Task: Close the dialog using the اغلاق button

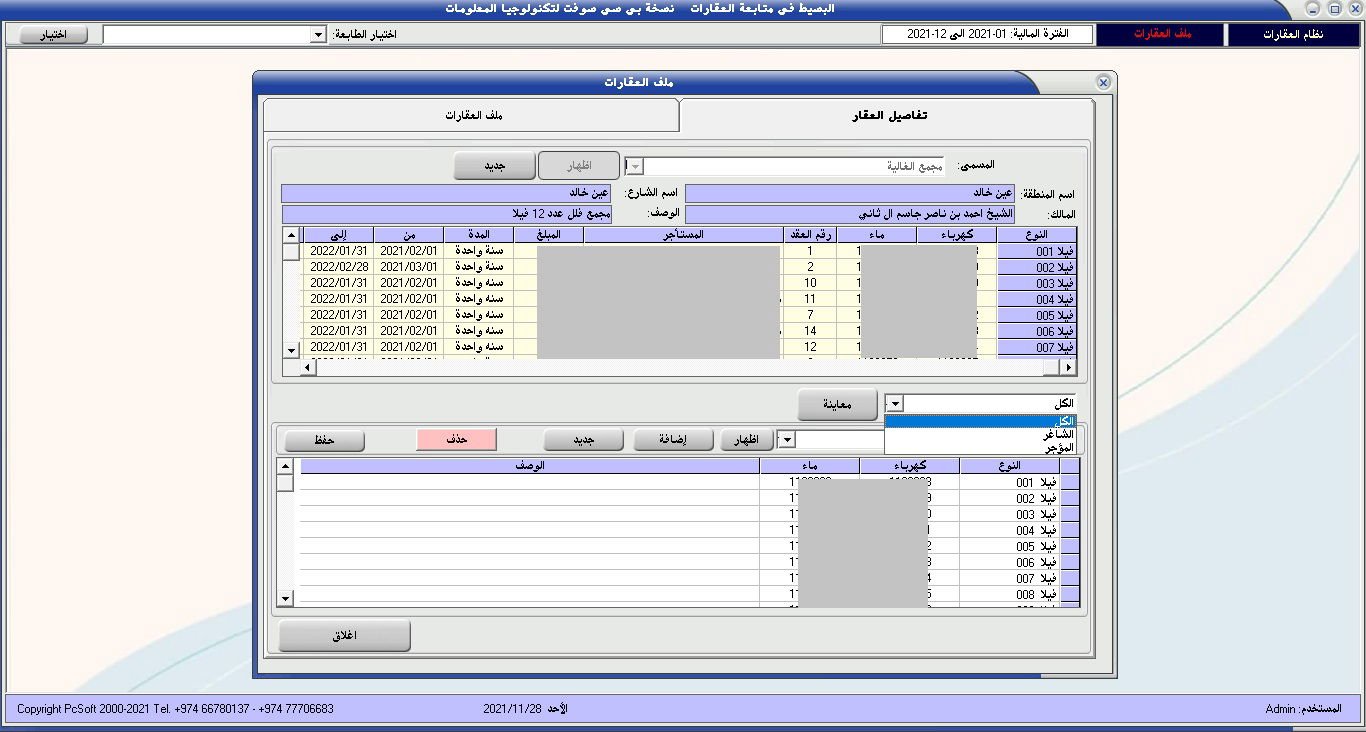Action: (x=345, y=635)
